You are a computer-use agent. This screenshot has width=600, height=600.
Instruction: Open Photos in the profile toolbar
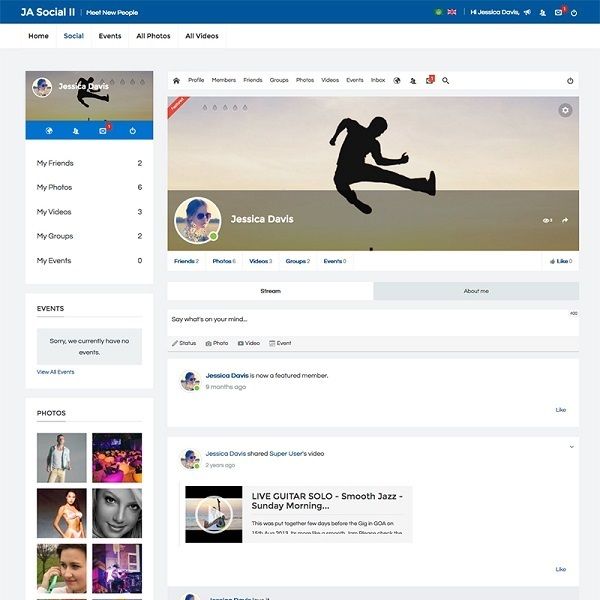tap(305, 80)
